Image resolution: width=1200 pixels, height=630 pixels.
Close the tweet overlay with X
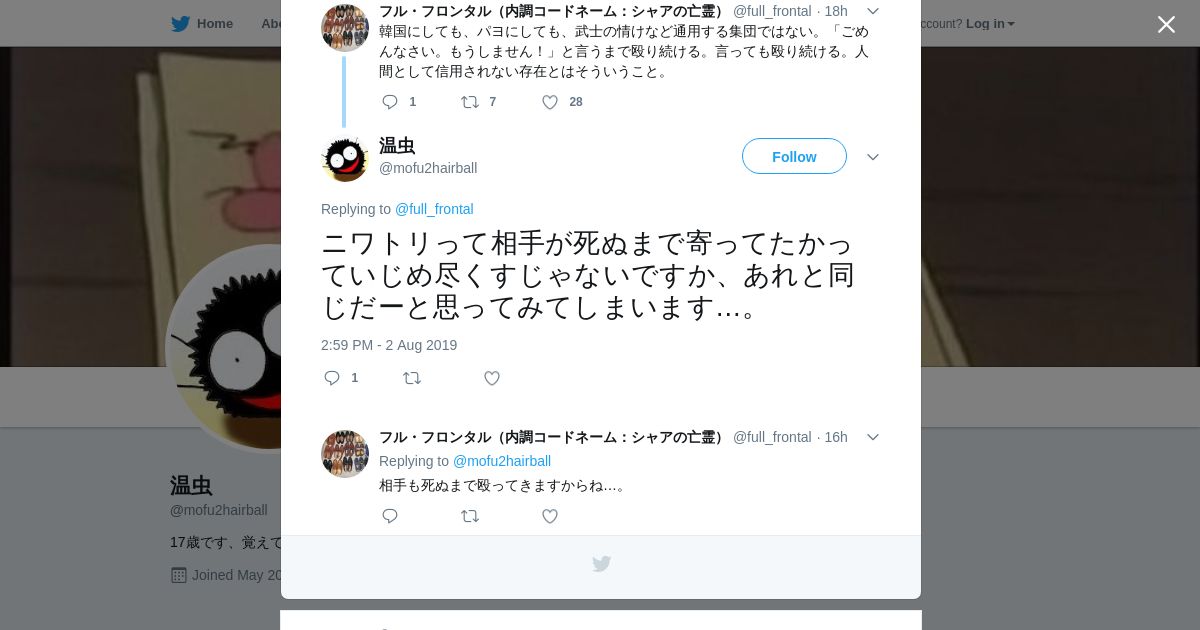click(1166, 24)
